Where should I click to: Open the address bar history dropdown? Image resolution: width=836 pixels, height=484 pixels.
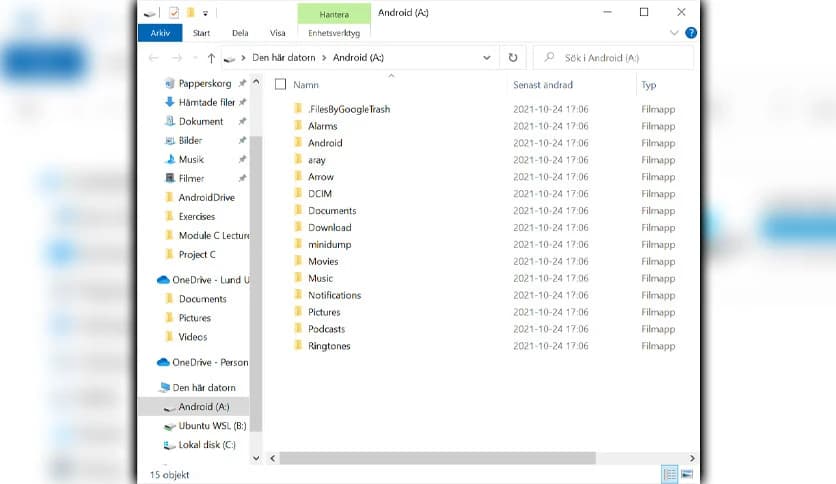[x=487, y=58]
